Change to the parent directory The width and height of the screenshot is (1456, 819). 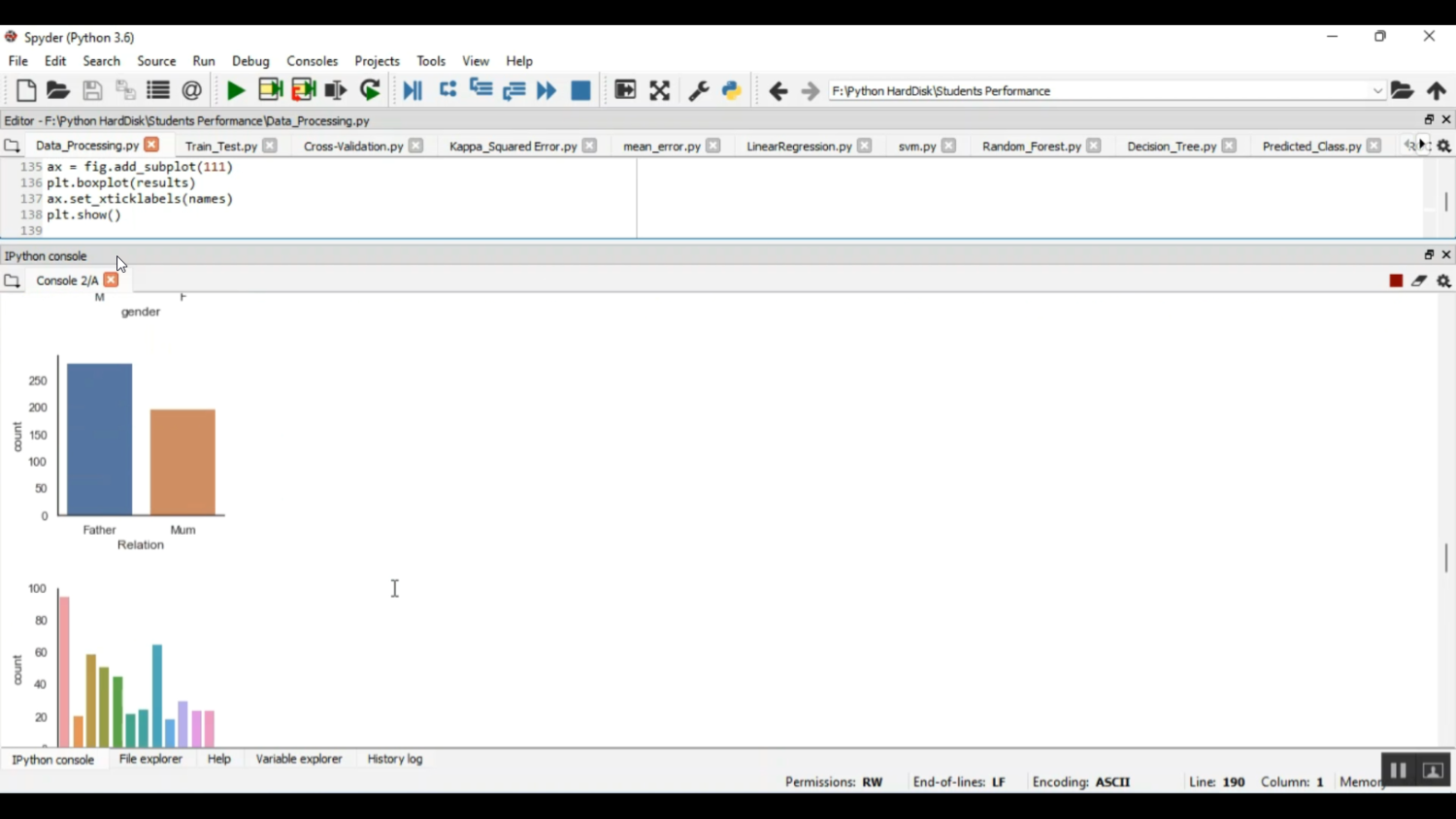point(1437,90)
